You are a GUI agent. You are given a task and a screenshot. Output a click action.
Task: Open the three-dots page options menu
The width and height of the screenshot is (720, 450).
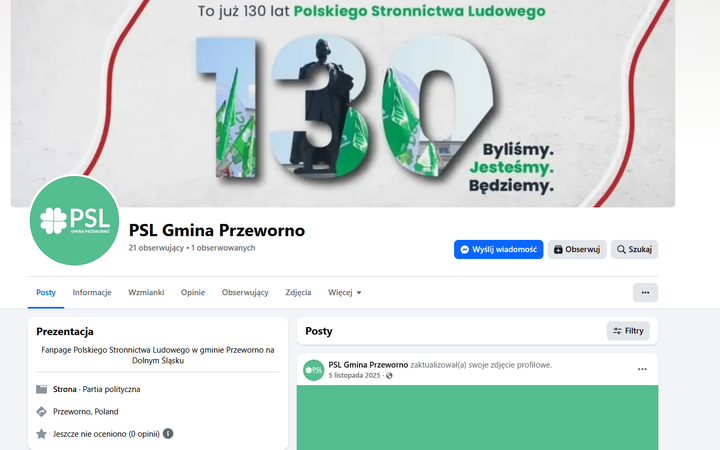click(x=645, y=292)
